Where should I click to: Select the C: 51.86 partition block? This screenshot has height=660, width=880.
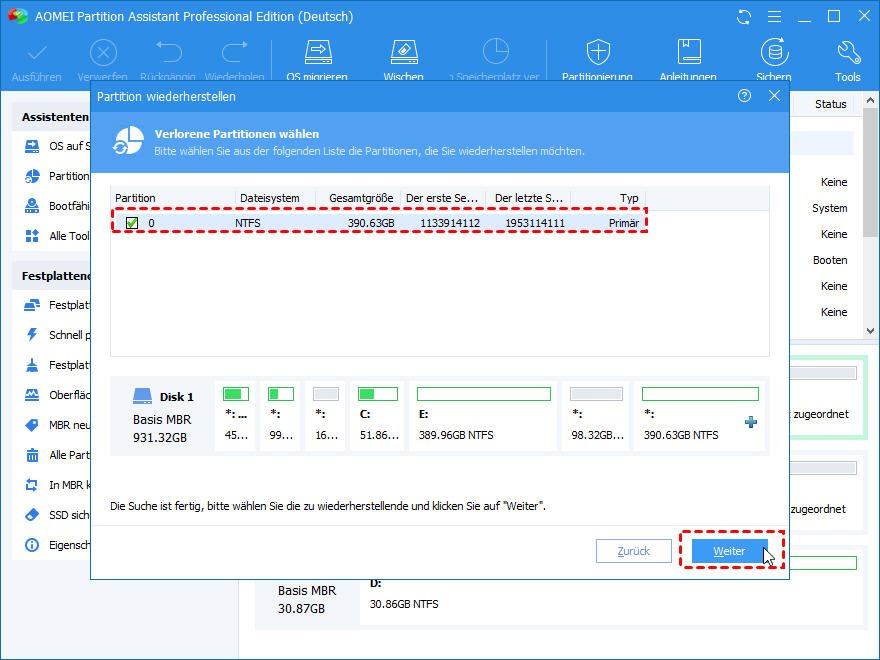(378, 415)
